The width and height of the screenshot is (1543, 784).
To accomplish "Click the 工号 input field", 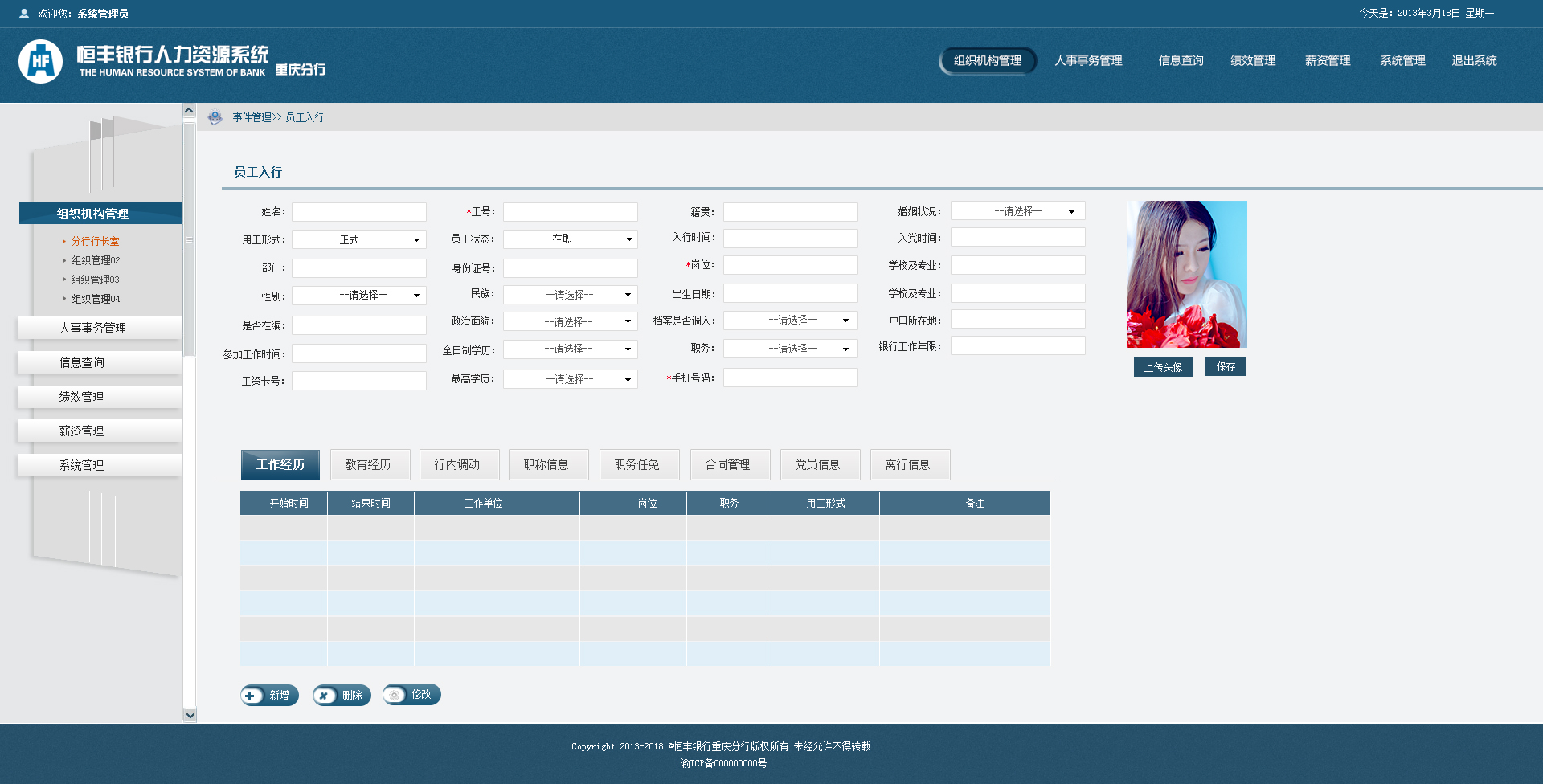I will pos(571,212).
